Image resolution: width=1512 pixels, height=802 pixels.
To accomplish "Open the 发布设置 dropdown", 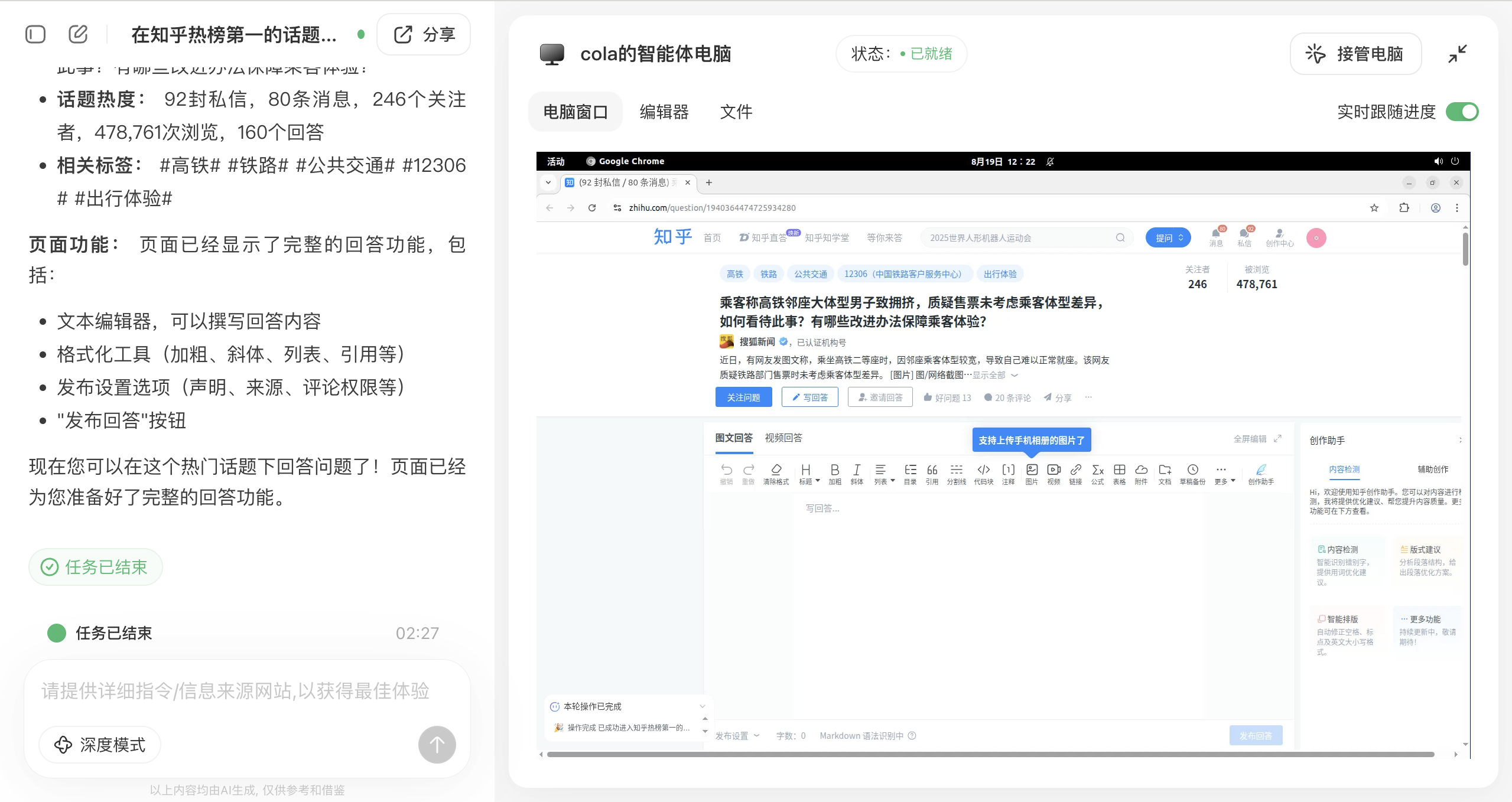I will click(x=737, y=736).
